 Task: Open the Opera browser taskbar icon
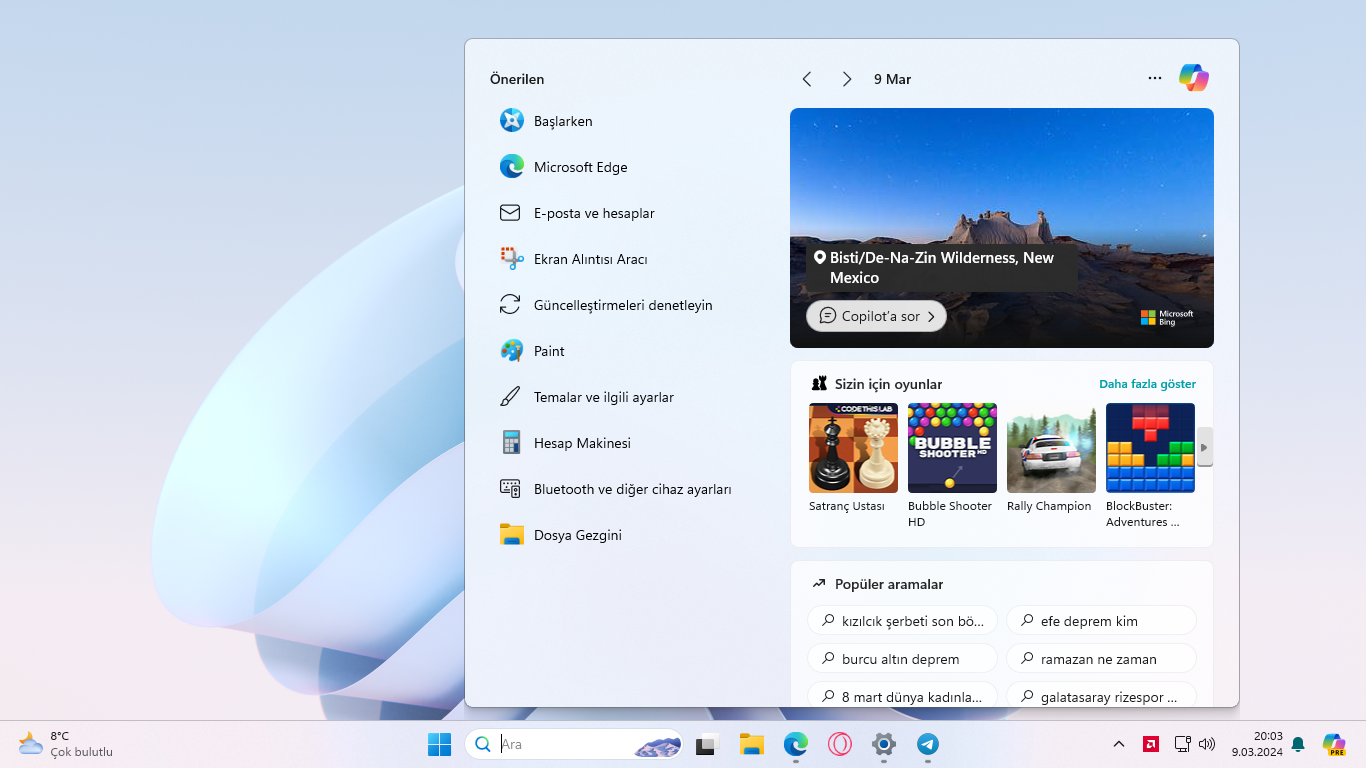(839, 744)
